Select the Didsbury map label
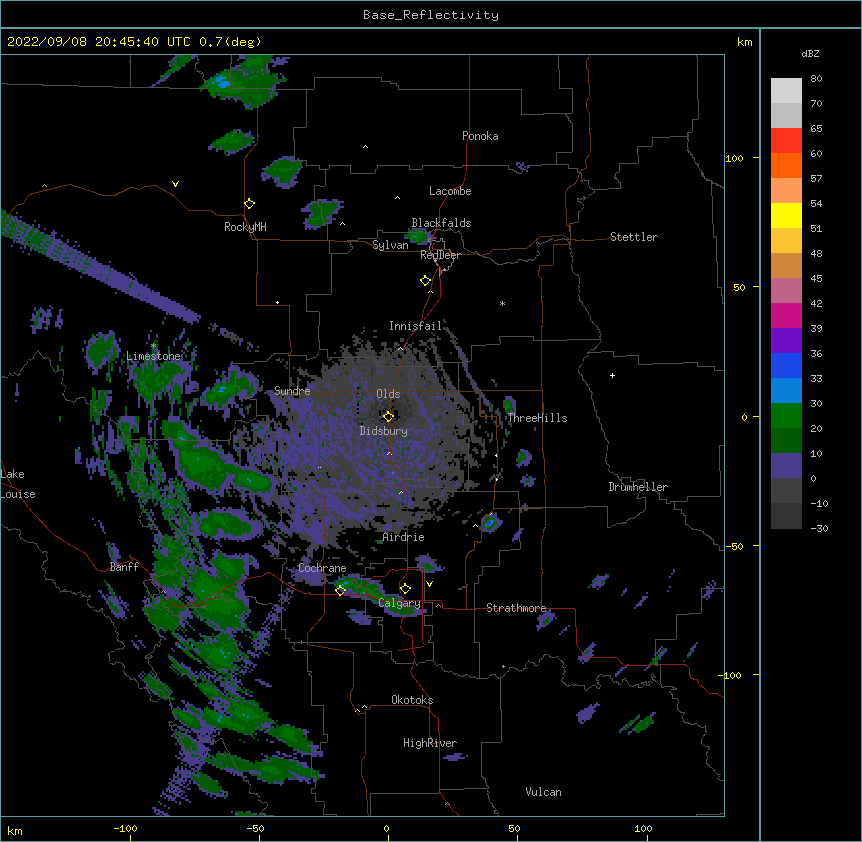862x842 pixels. coord(384,431)
